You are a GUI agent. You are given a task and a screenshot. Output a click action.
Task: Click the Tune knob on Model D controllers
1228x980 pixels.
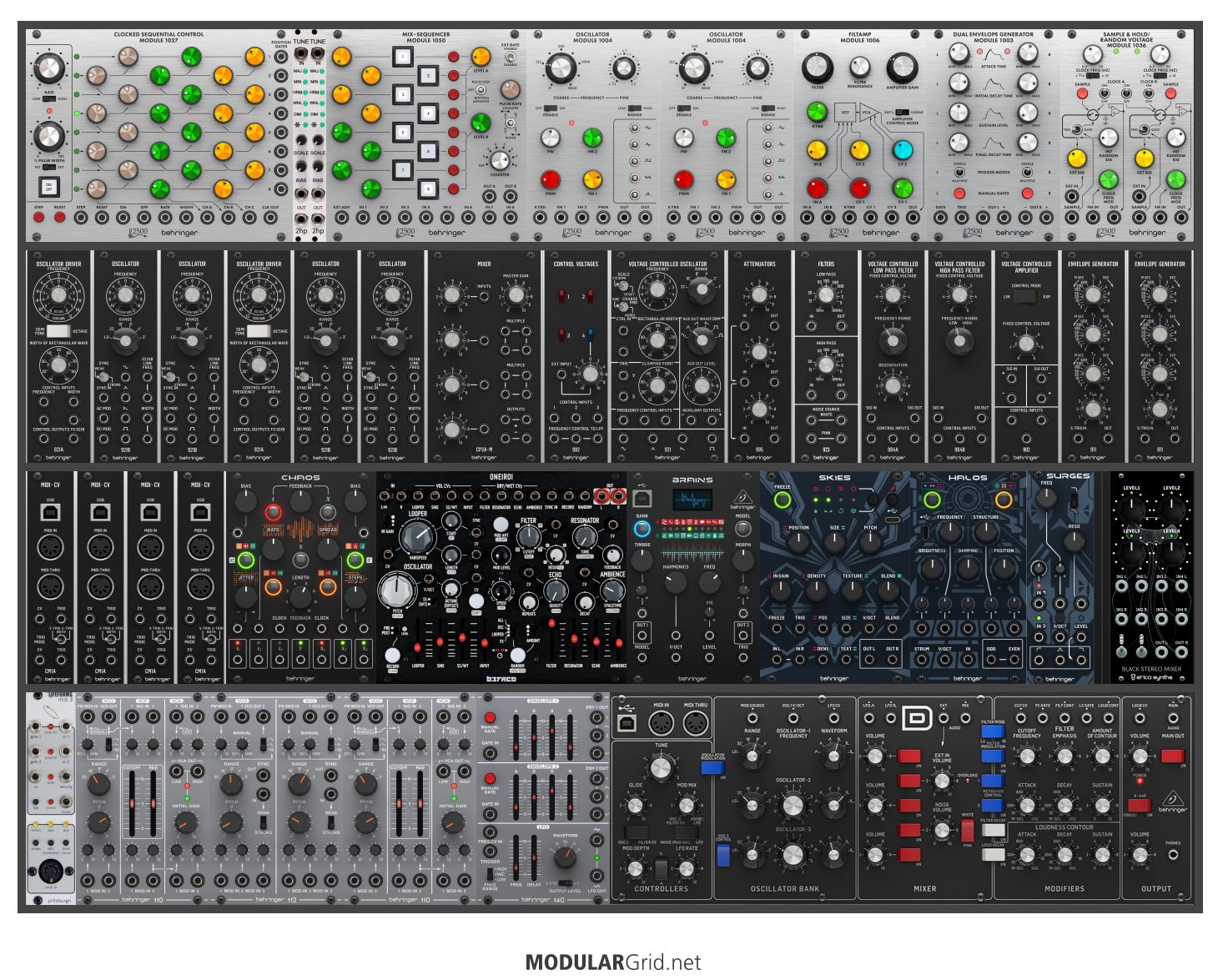pos(661,767)
